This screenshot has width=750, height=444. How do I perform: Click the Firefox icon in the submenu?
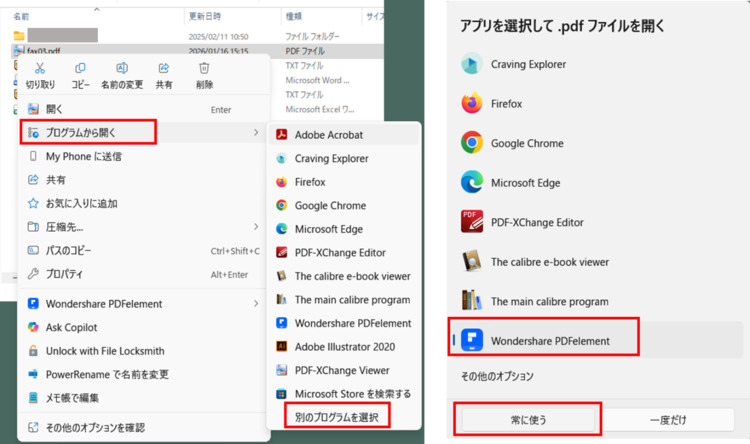coord(282,182)
